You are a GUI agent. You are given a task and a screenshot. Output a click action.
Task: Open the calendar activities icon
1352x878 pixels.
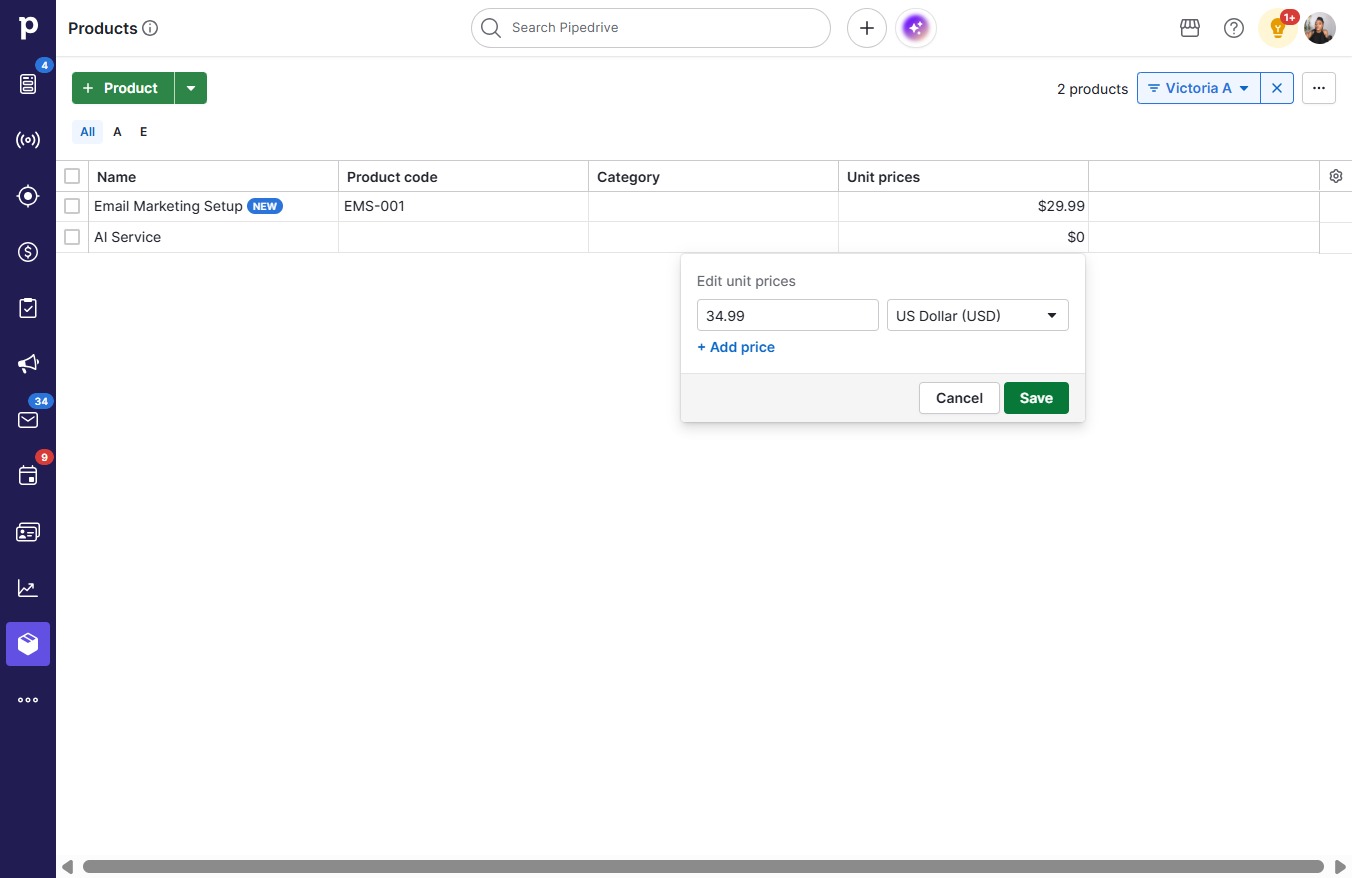coord(28,476)
